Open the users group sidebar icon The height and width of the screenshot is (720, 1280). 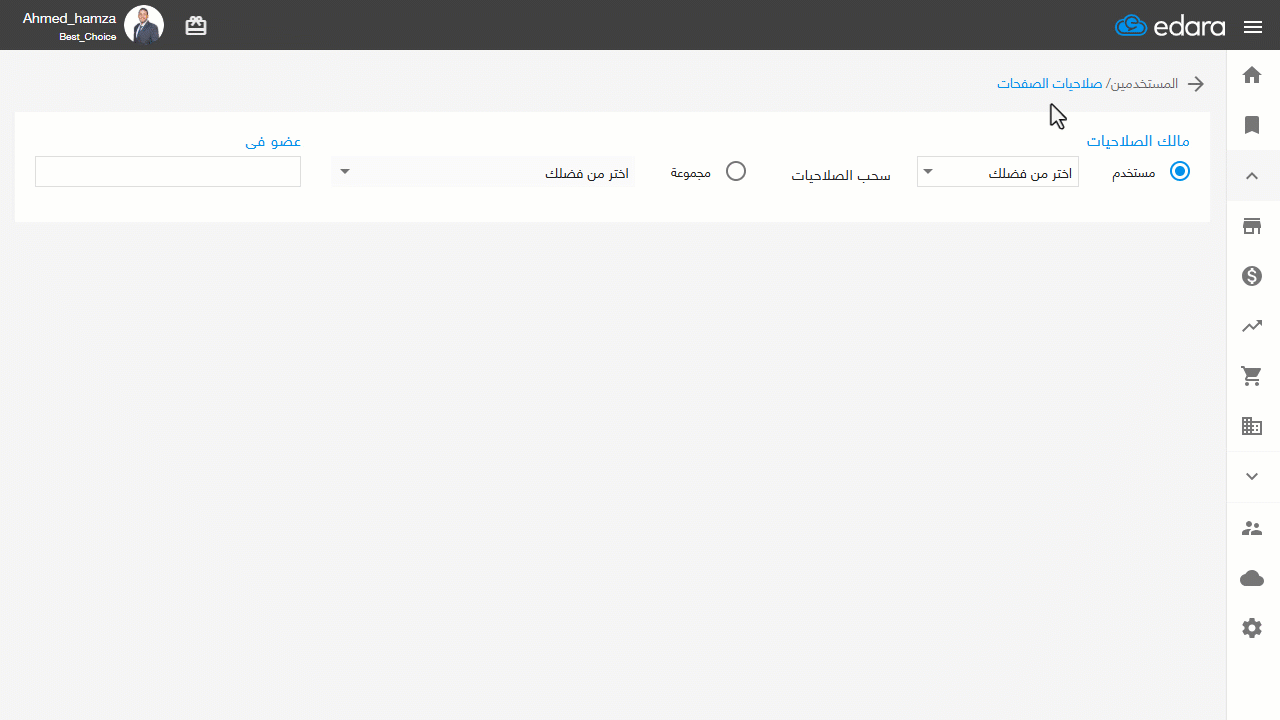[x=1252, y=528]
